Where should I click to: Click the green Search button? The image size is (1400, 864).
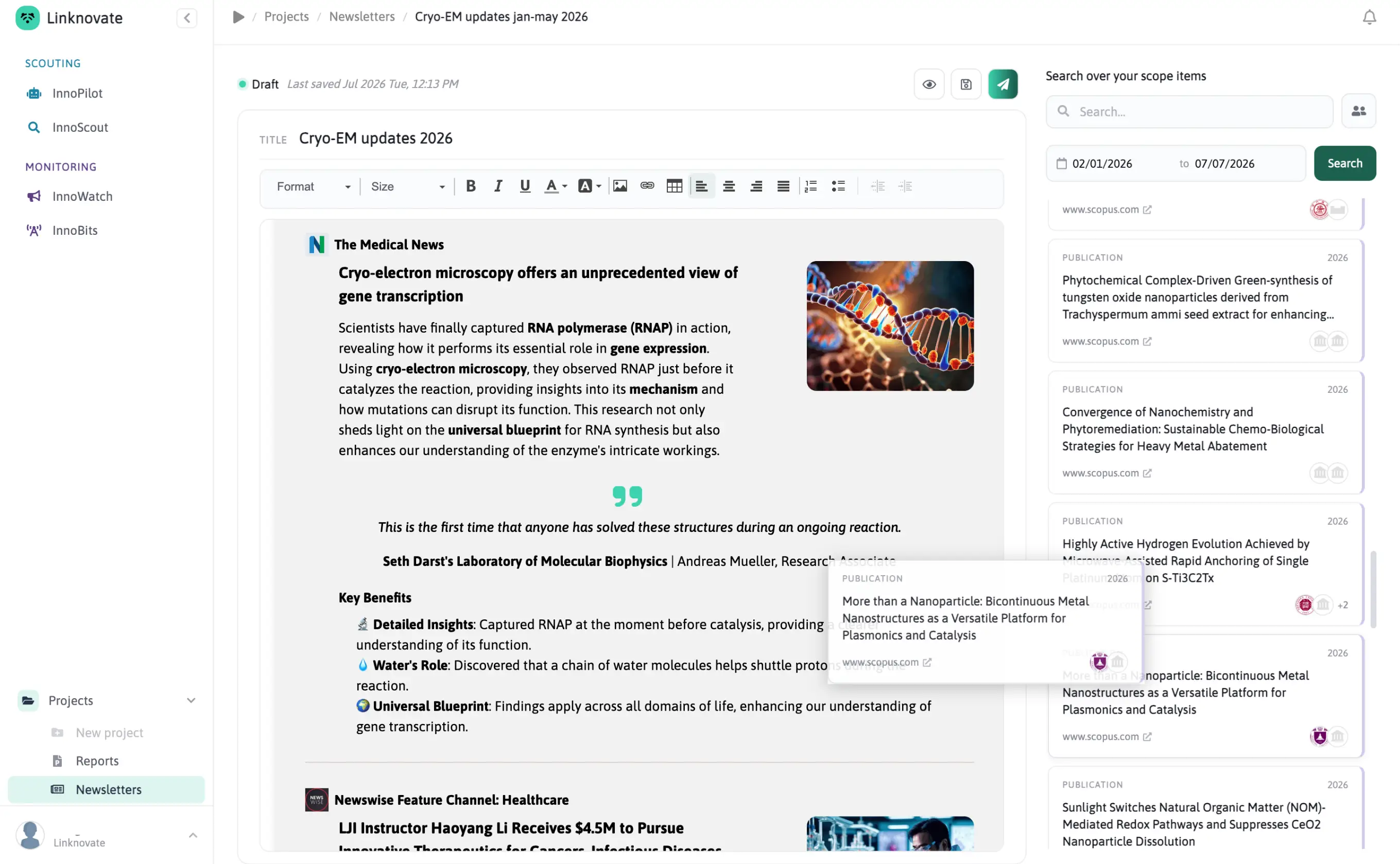click(x=1344, y=163)
